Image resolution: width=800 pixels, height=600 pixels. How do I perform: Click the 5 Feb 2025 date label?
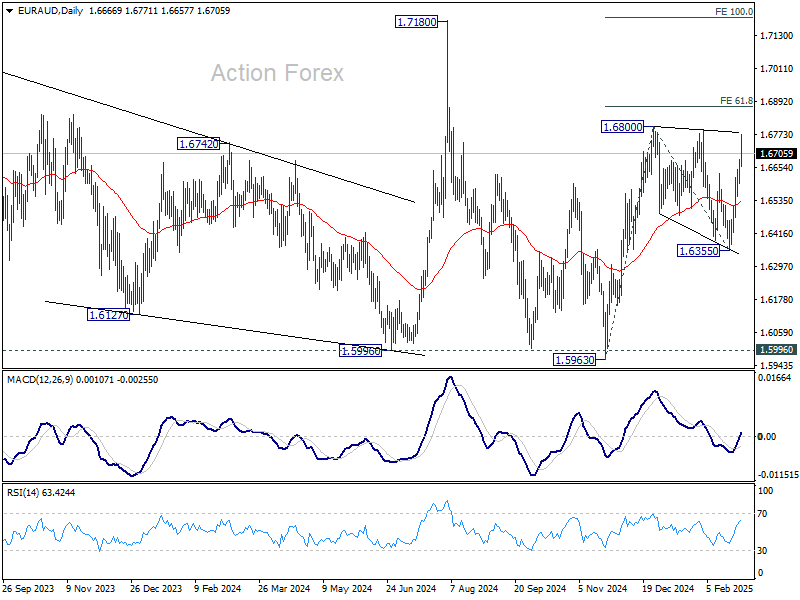(x=730, y=588)
